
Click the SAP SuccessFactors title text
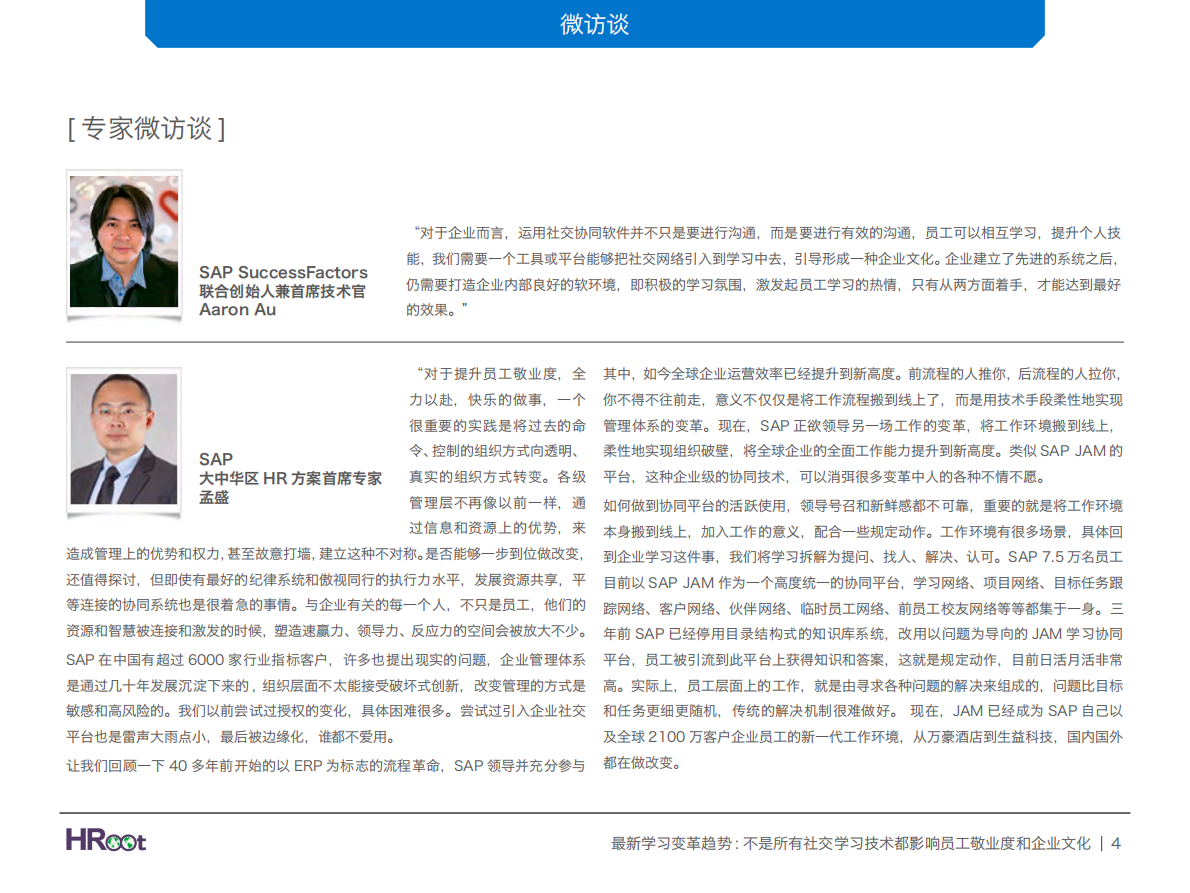(x=284, y=272)
